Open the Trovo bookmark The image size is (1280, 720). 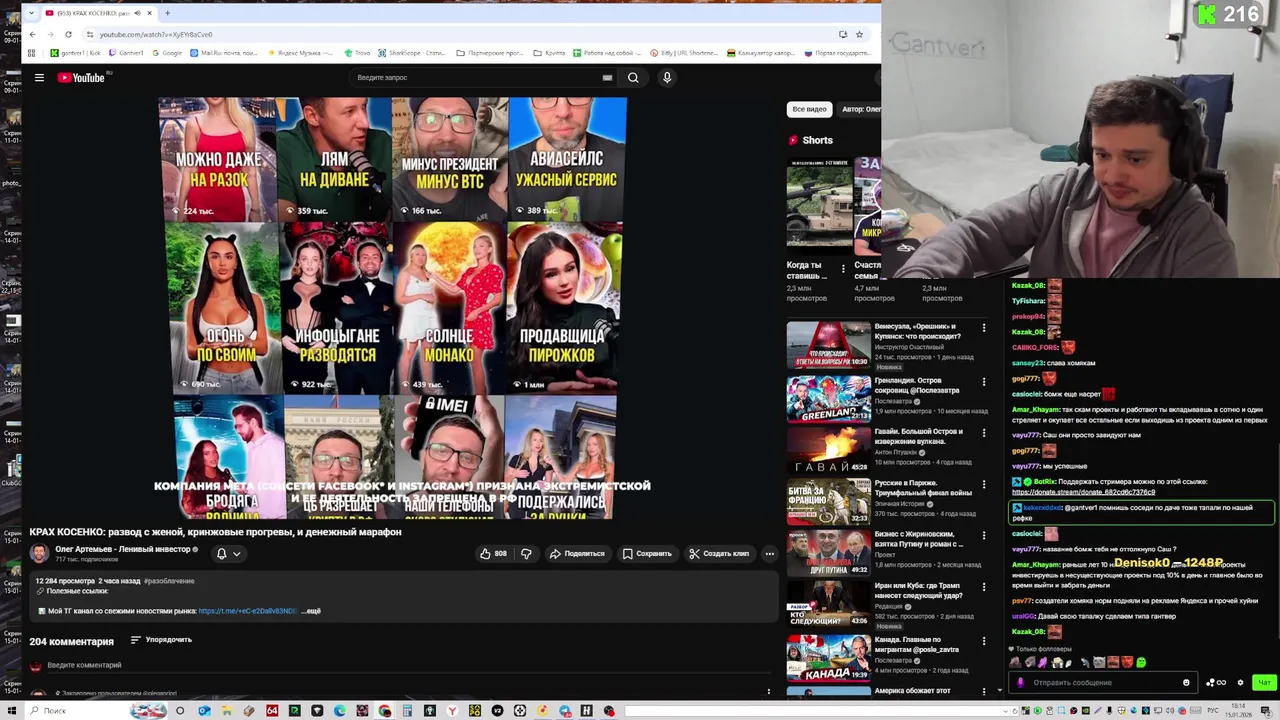357,53
